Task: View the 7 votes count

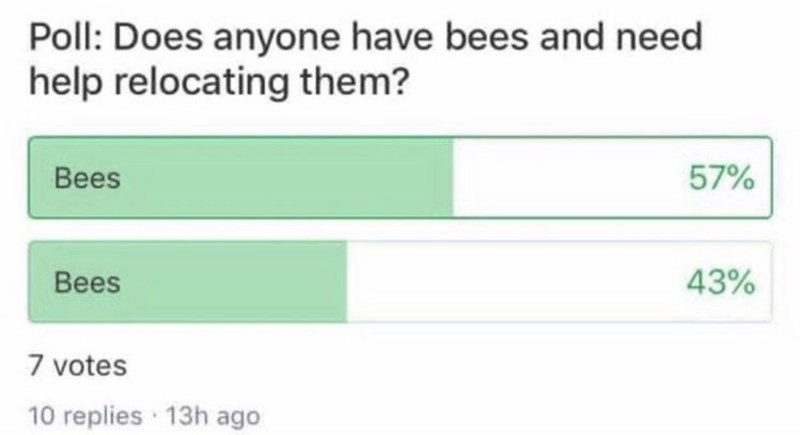Action: coord(78,366)
